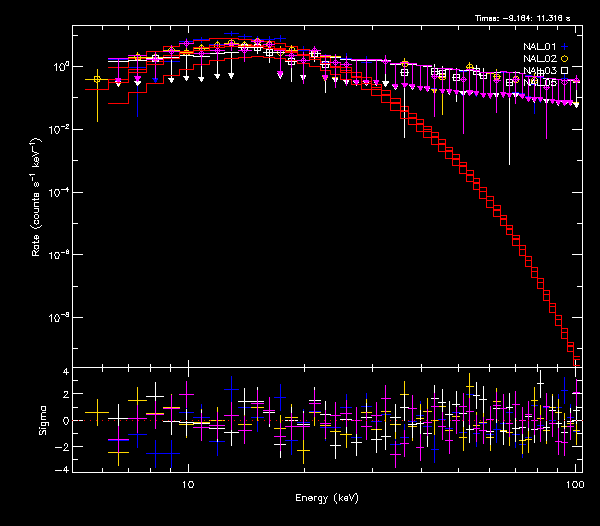Click the 4 tick label on Sigma axis
Image resolution: width=600 pixels, height=526 pixels.
click(65, 371)
